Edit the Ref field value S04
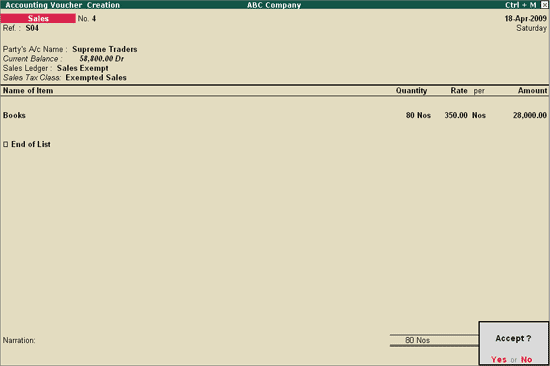The height and width of the screenshot is (366, 550). click(32, 28)
